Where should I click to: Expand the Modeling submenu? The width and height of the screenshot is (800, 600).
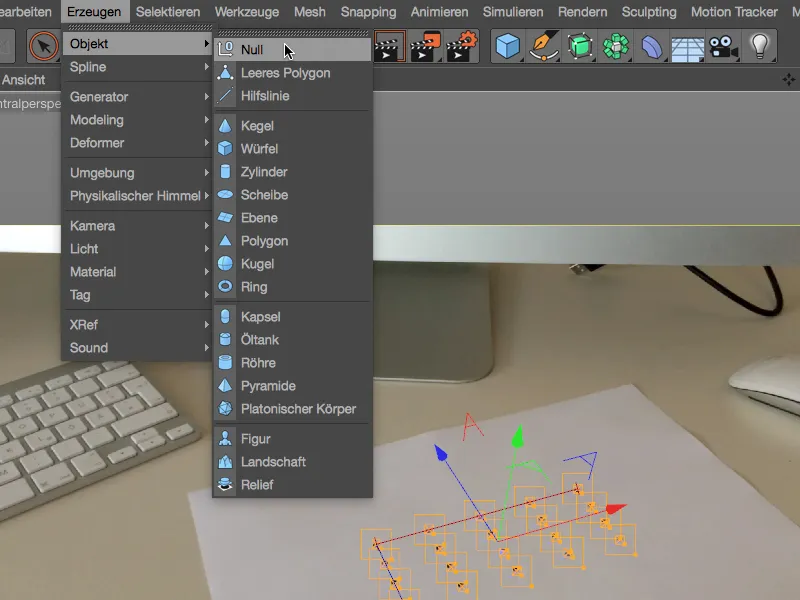pos(137,120)
